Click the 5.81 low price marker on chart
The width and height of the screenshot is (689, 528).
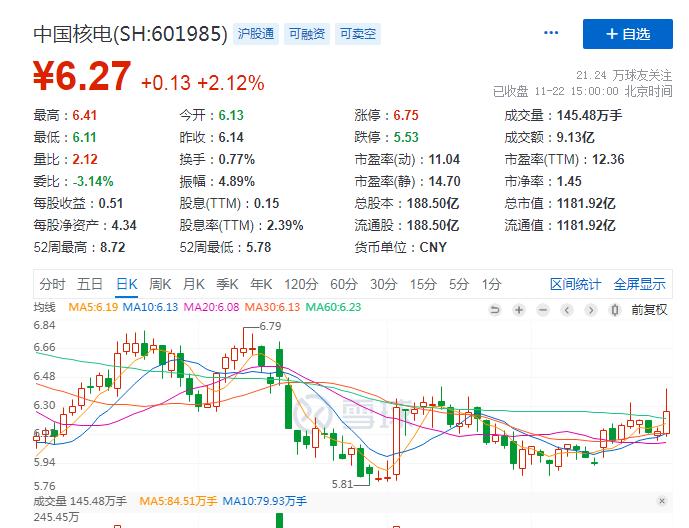coord(342,485)
